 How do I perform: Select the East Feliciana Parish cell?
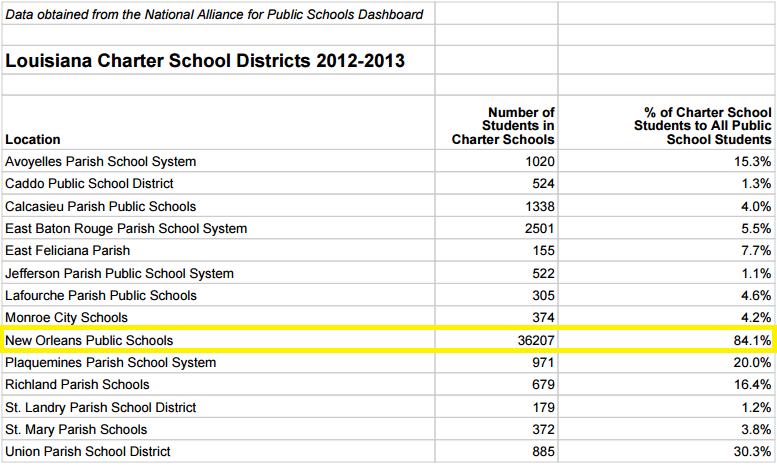68,251
